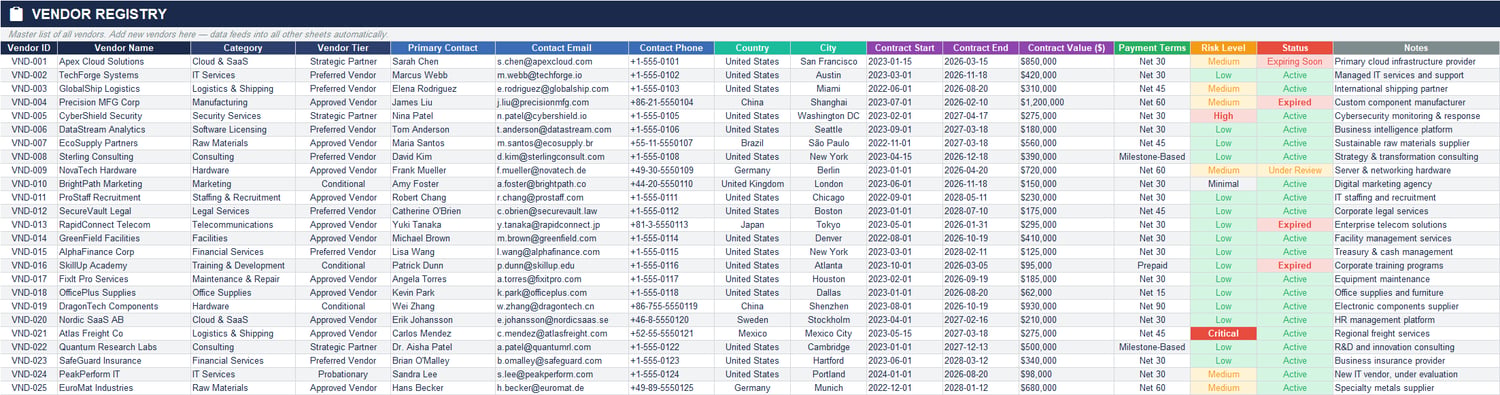Select the United Kingdom country cell
Viewport: 1500px width, 395px height.
coord(752,184)
